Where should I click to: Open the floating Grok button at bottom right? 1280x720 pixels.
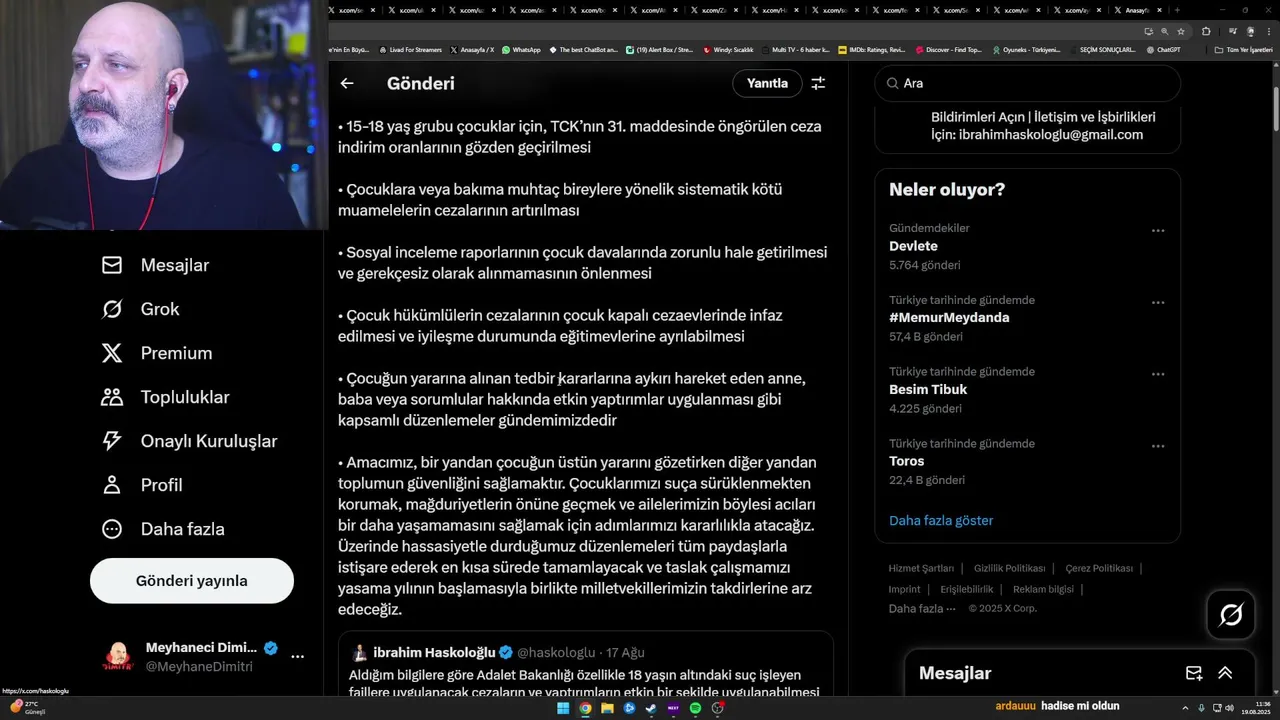point(1231,615)
